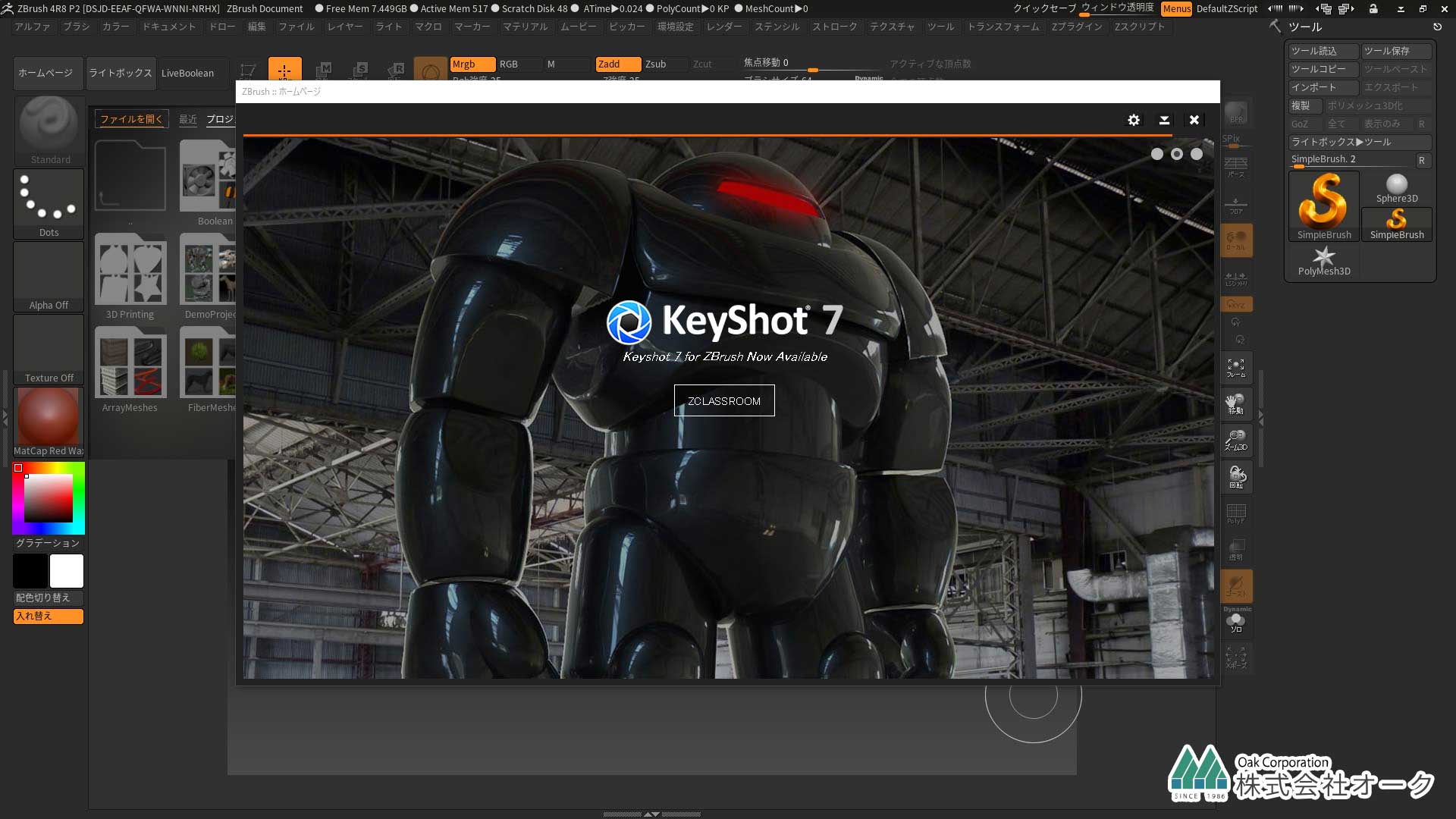Click the ライトボックス button
Viewport: 1456px width, 819px height.
(121, 73)
